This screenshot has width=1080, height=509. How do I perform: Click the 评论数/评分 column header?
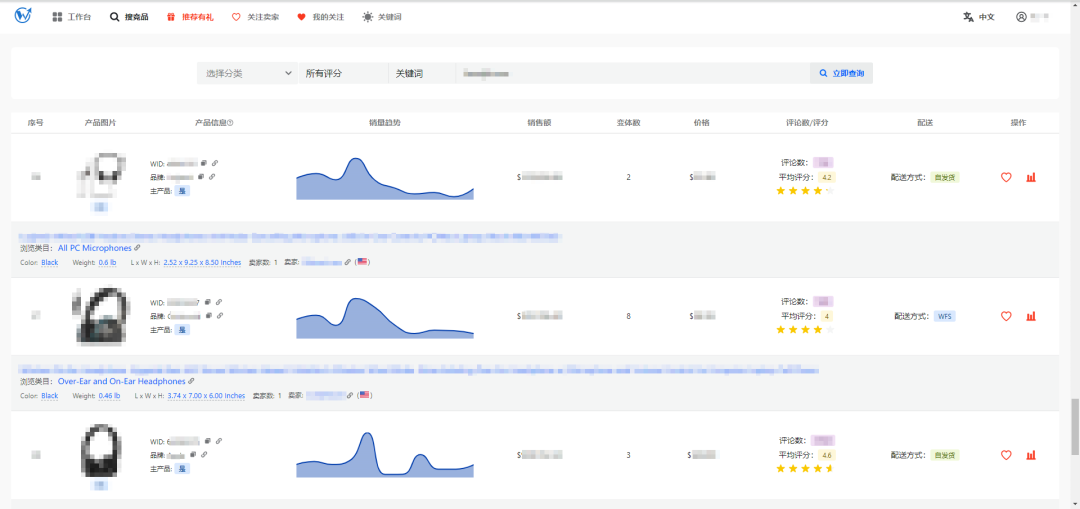point(807,123)
